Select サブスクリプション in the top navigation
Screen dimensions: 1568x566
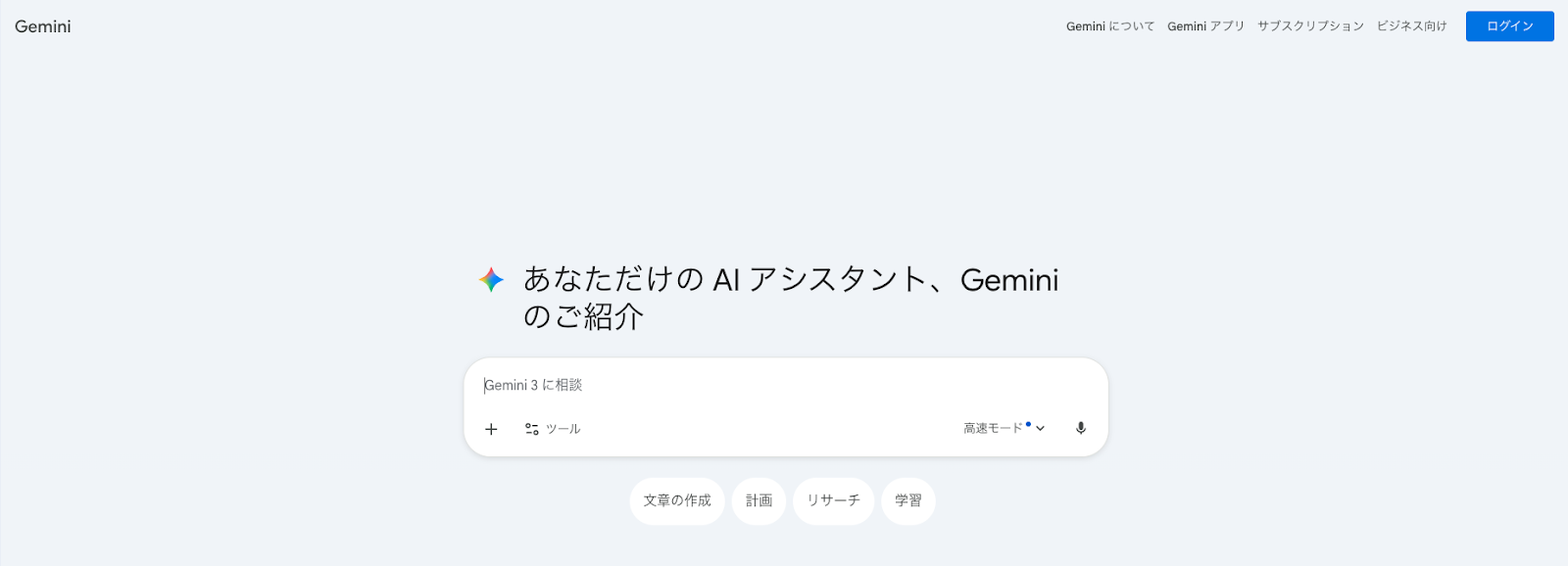1308,26
